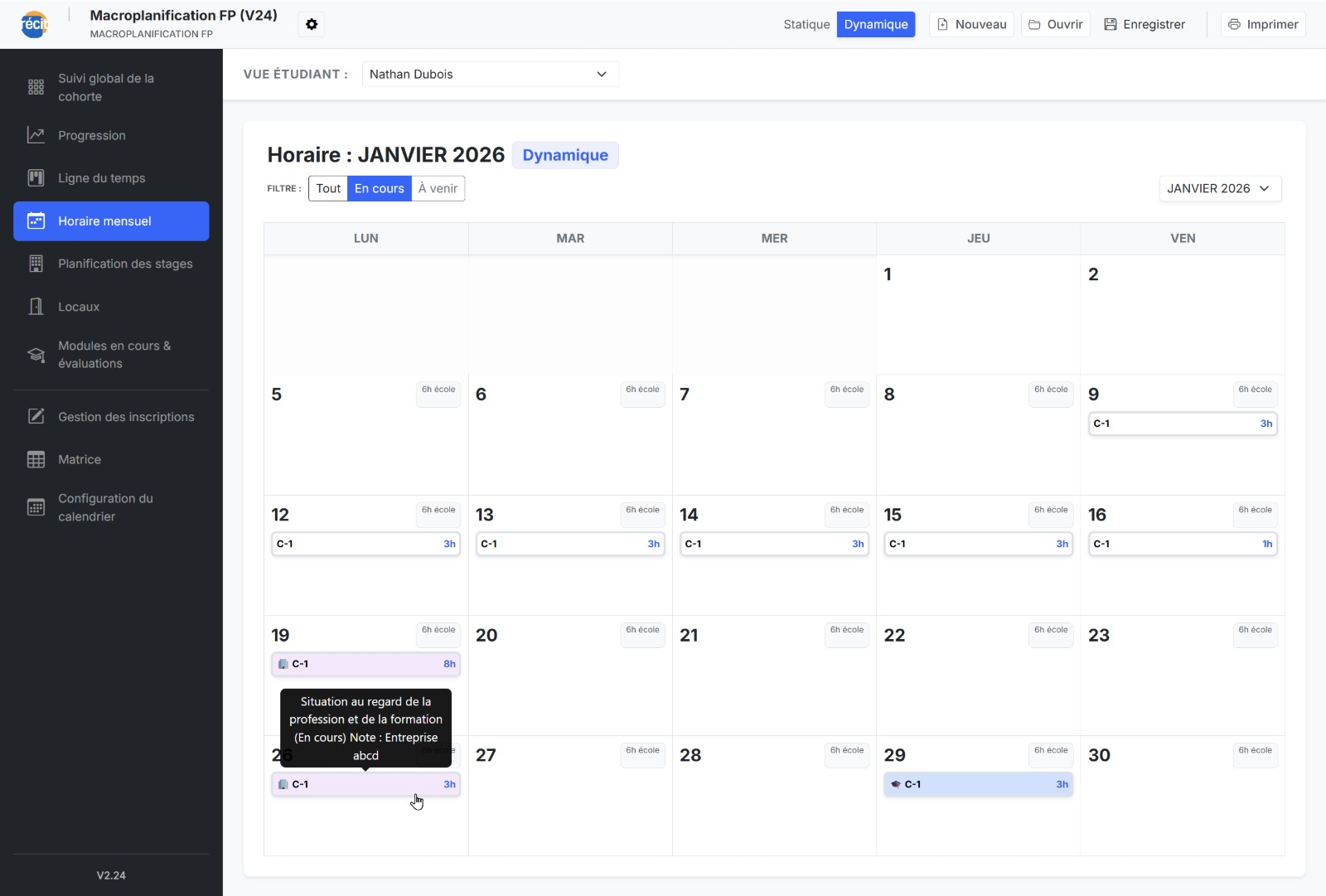The image size is (1326, 896).
Task: Click the Enregistrer button
Action: pyautogui.click(x=1145, y=25)
